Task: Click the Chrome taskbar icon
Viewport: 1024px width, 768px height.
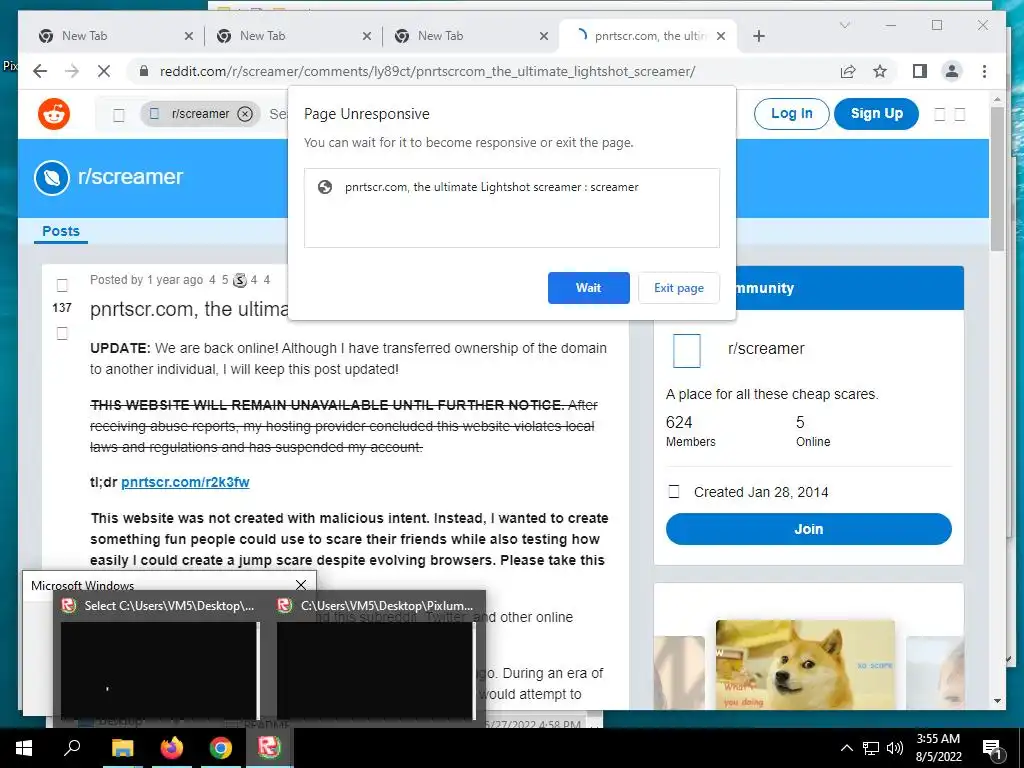Action: 221,748
